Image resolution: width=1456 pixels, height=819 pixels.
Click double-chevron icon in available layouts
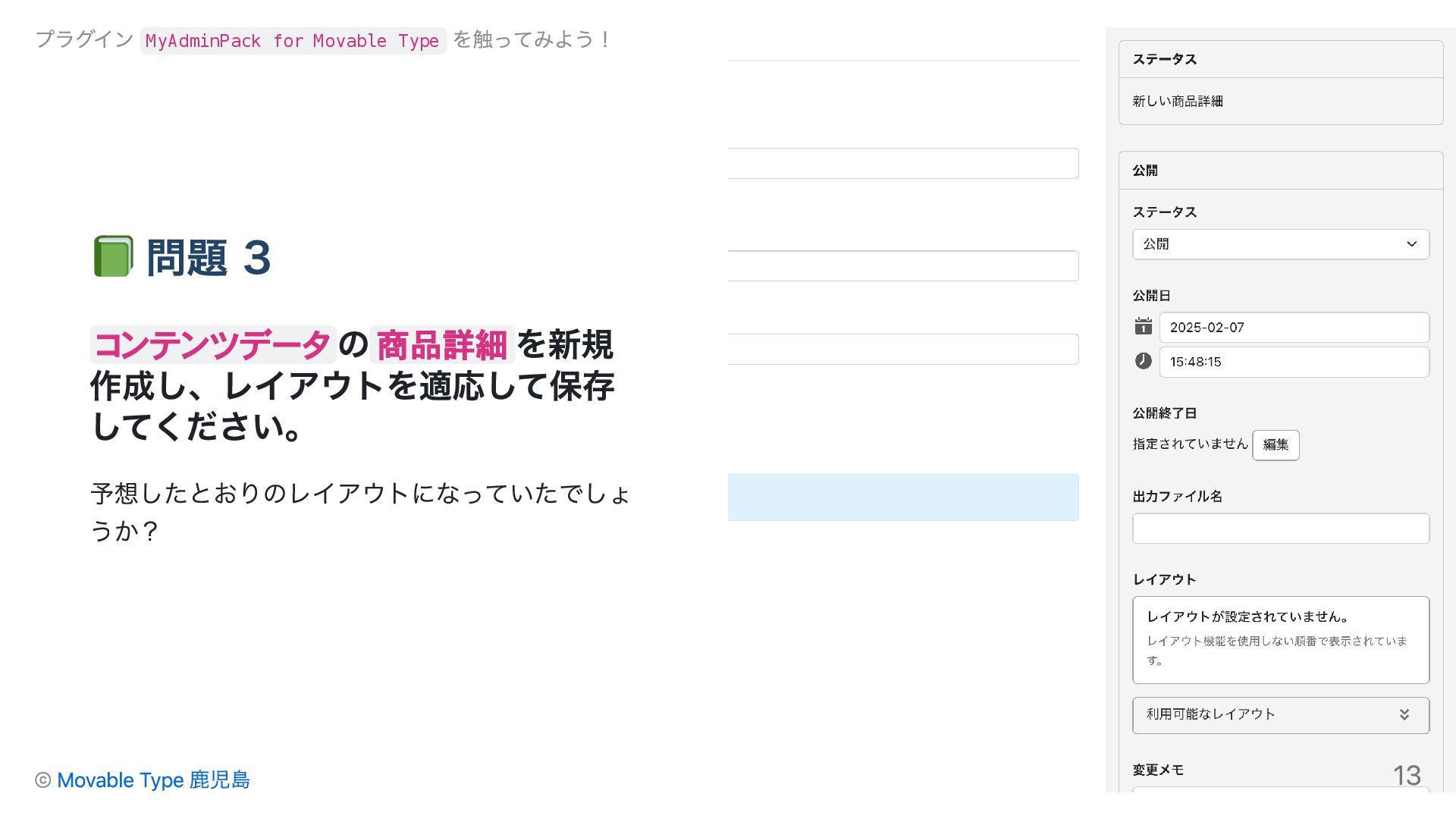point(1404,714)
